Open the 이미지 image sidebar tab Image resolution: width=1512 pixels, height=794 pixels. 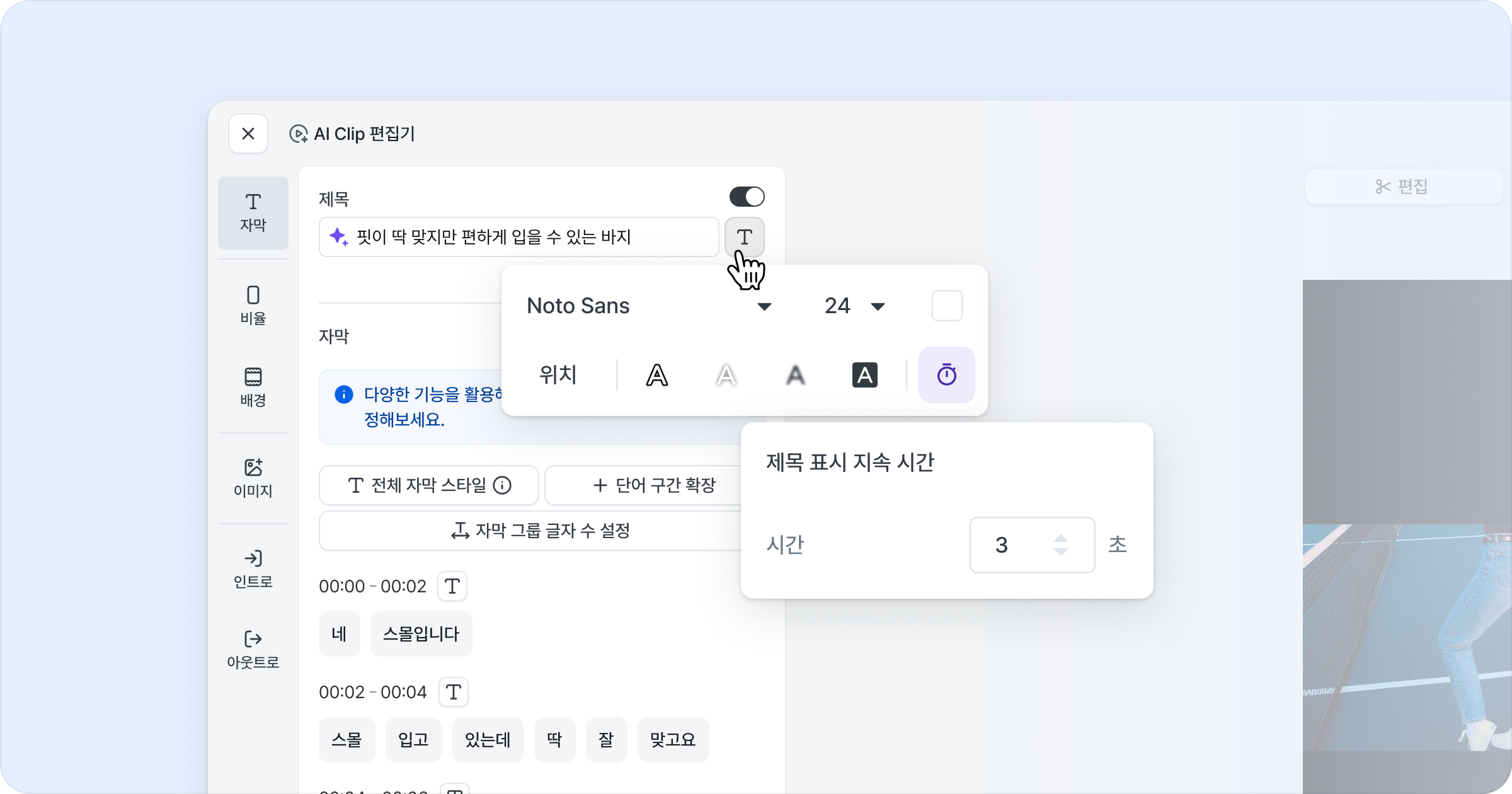253,478
